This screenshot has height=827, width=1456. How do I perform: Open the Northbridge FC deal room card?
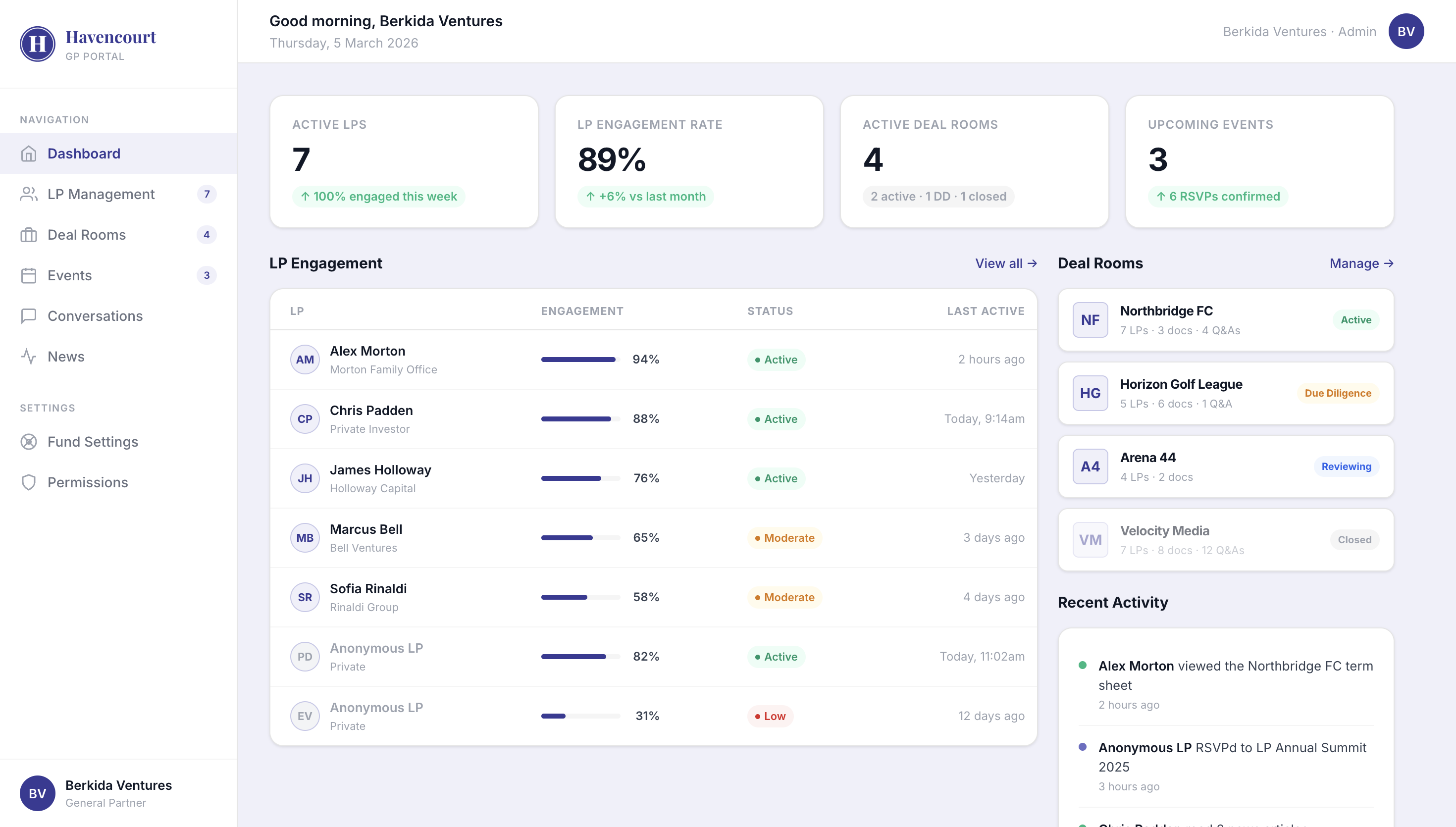tap(1225, 319)
